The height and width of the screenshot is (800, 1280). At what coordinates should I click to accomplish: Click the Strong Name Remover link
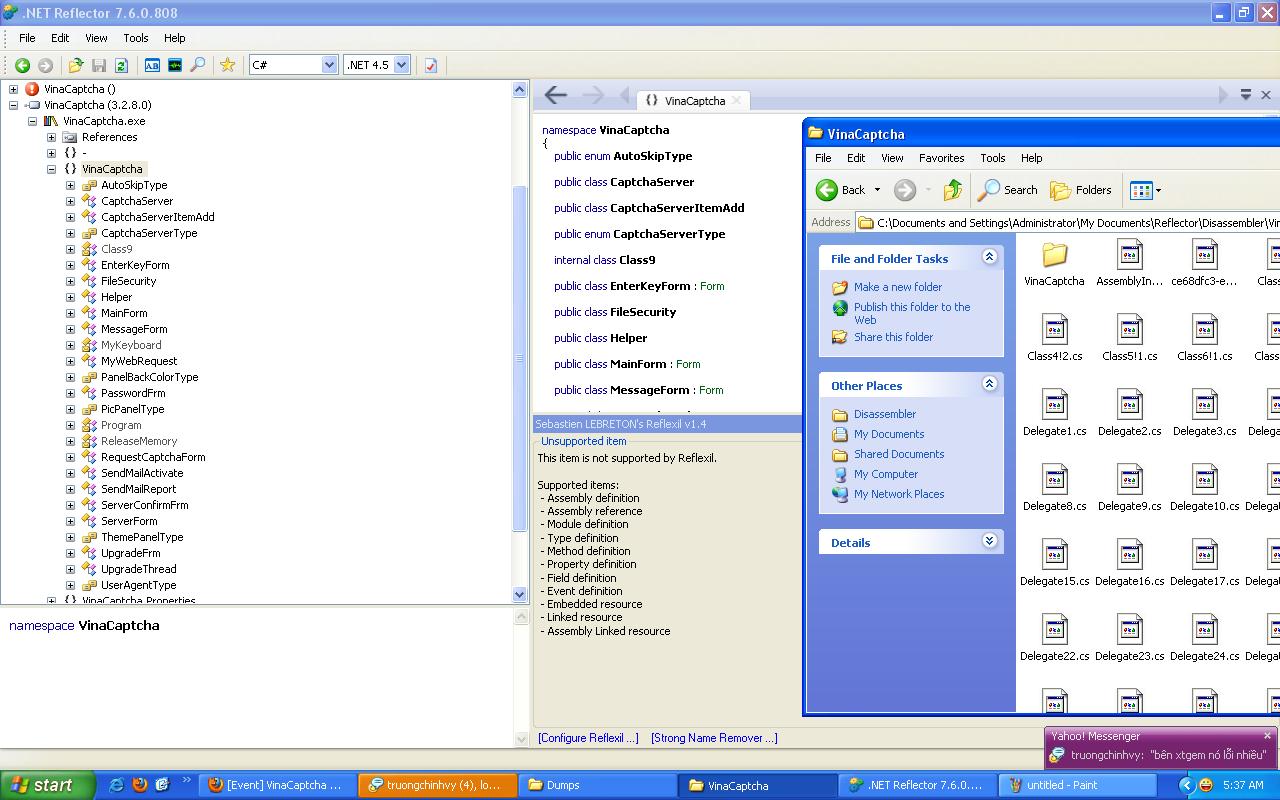click(x=713, y=738)
